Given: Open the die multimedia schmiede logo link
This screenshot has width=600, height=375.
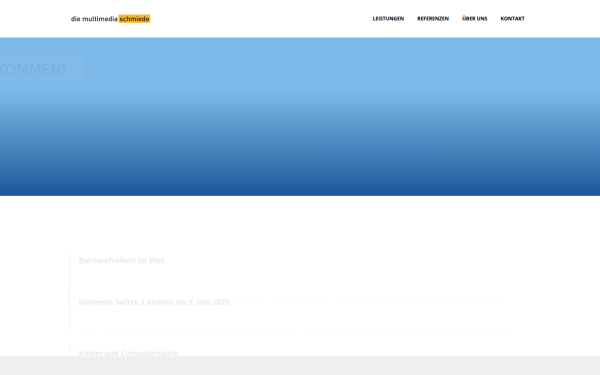Looking at the screenshot, I should click(x=110, y=19).
